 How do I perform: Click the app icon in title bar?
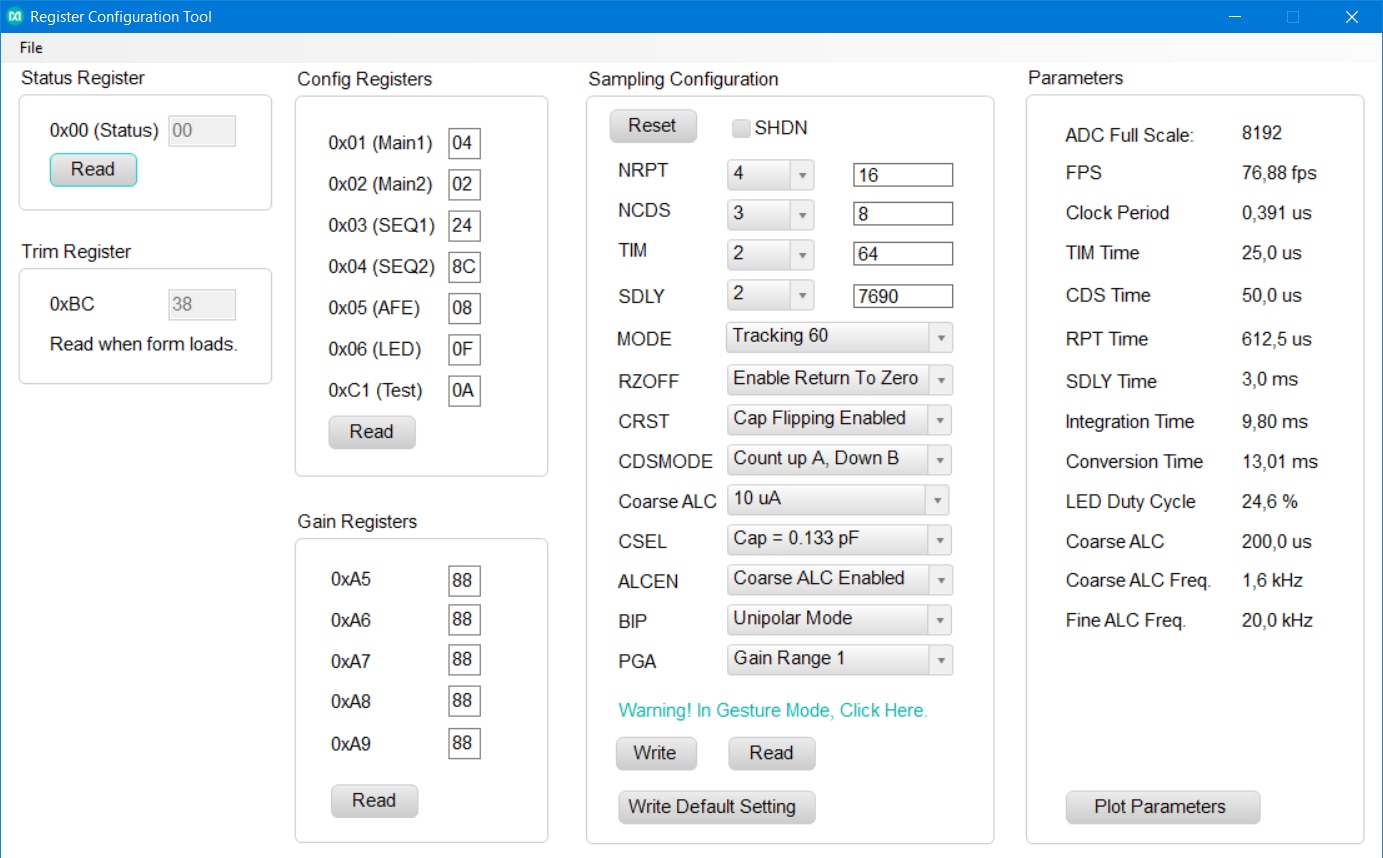point(15,17)
